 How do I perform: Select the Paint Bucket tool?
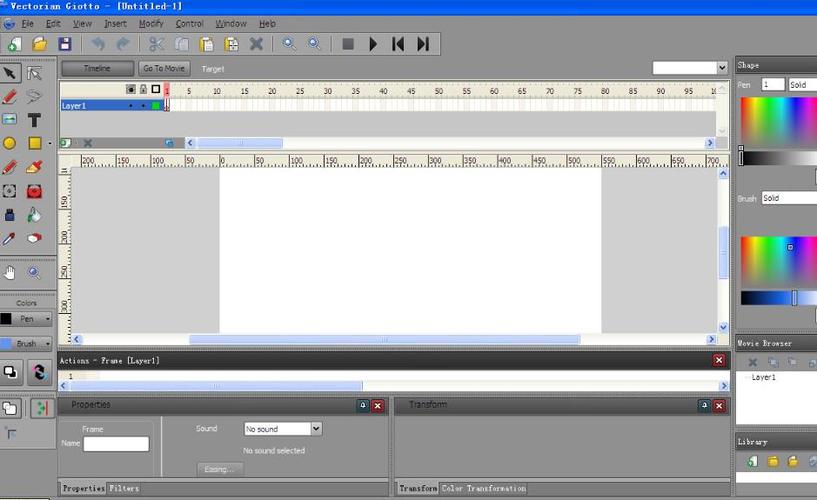34,215
